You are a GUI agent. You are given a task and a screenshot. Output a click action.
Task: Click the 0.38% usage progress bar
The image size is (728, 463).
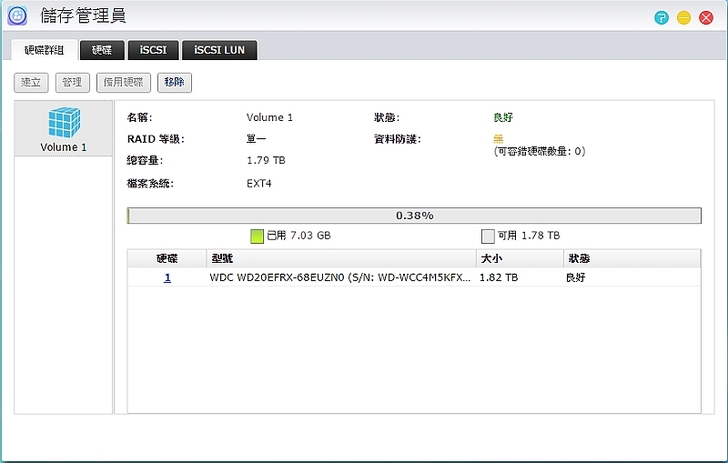(x=414, y=215)
